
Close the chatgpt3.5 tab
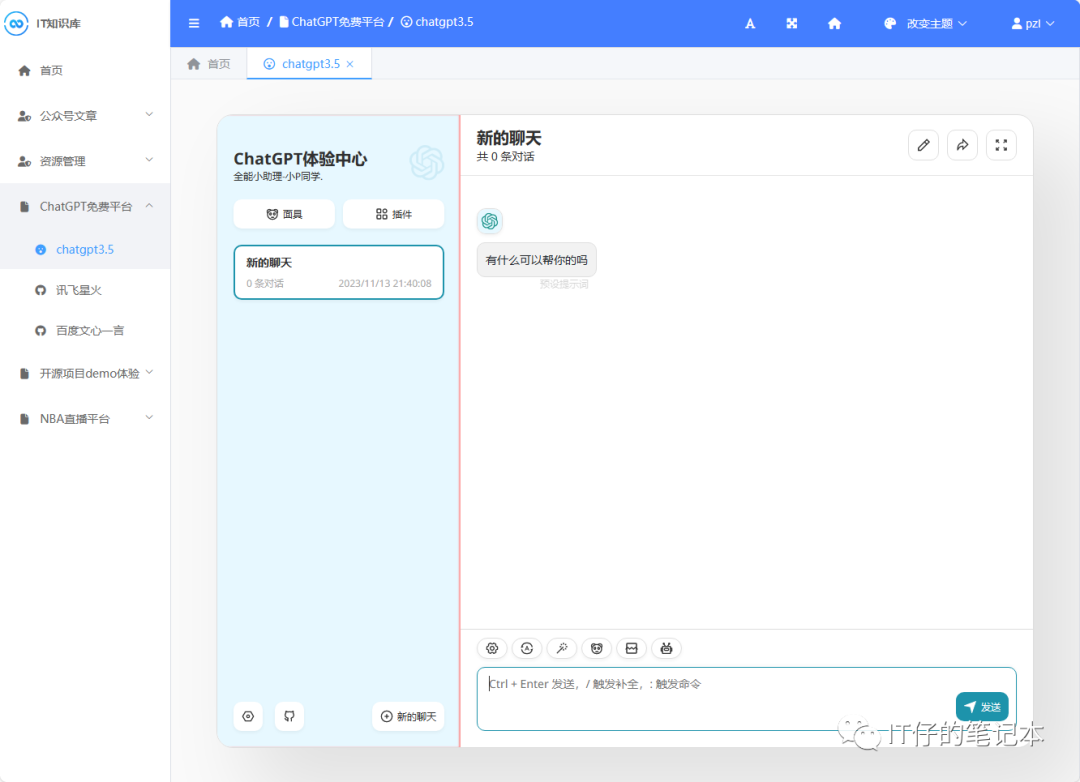[x=351, y=64]
